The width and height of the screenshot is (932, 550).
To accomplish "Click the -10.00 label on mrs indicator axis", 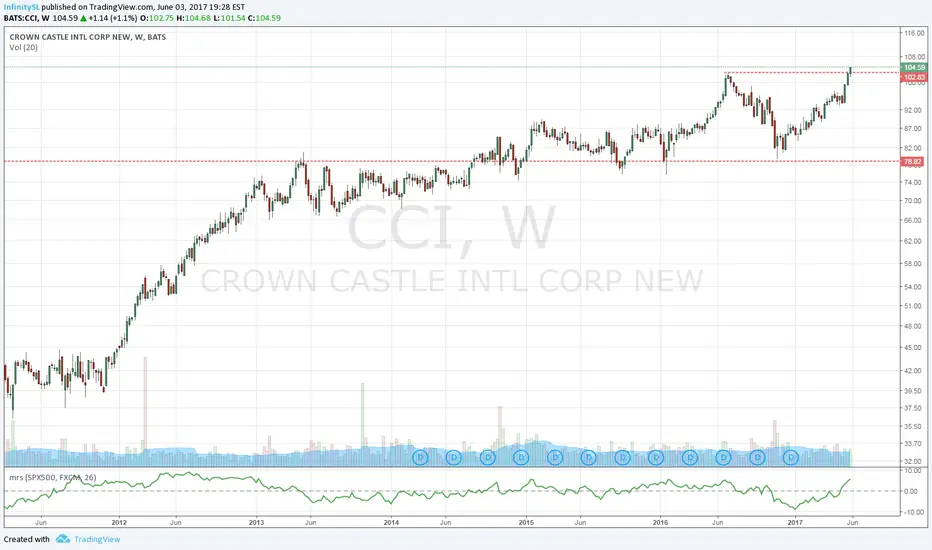I will click(913, 513).
